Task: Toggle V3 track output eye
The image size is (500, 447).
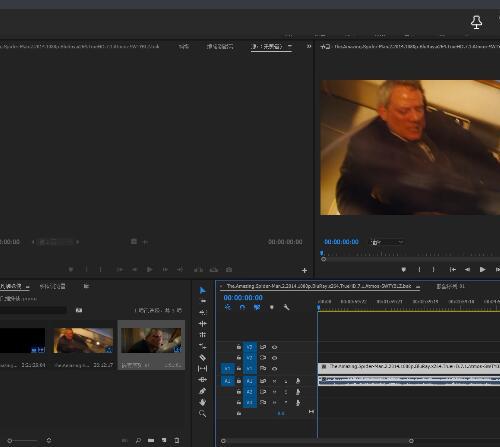Action: [x=275, y=347]
